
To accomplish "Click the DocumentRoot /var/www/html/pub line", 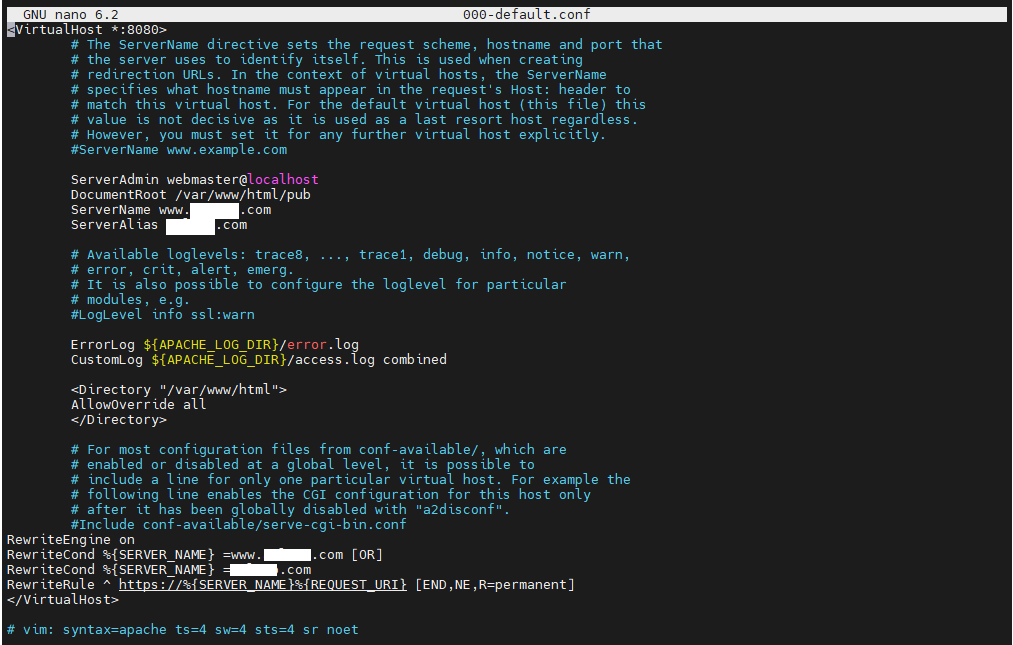I will pyautogui.click(x=191, y=194).
